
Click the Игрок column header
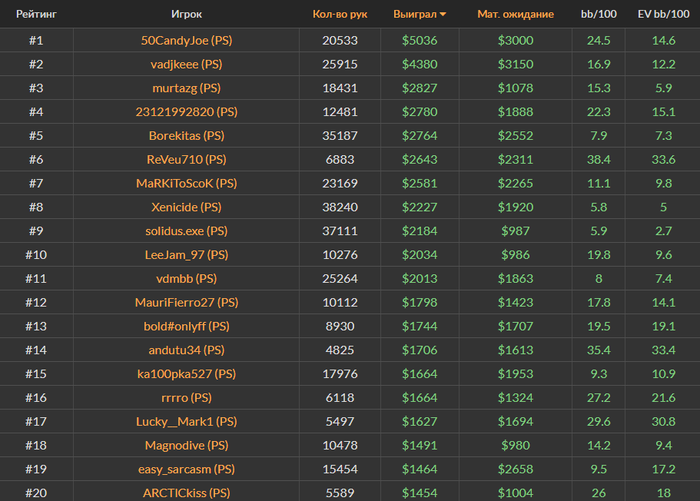click(x=186, y=15)
